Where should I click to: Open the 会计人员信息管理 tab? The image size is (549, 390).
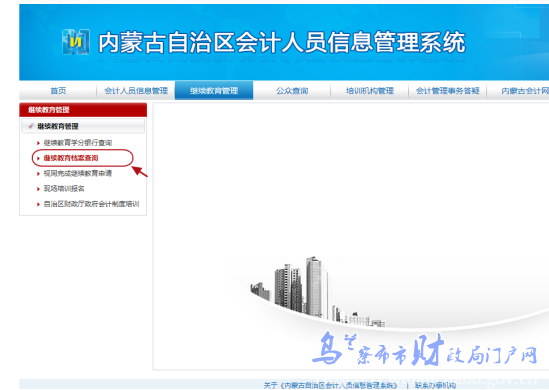[x=136, y=91]
